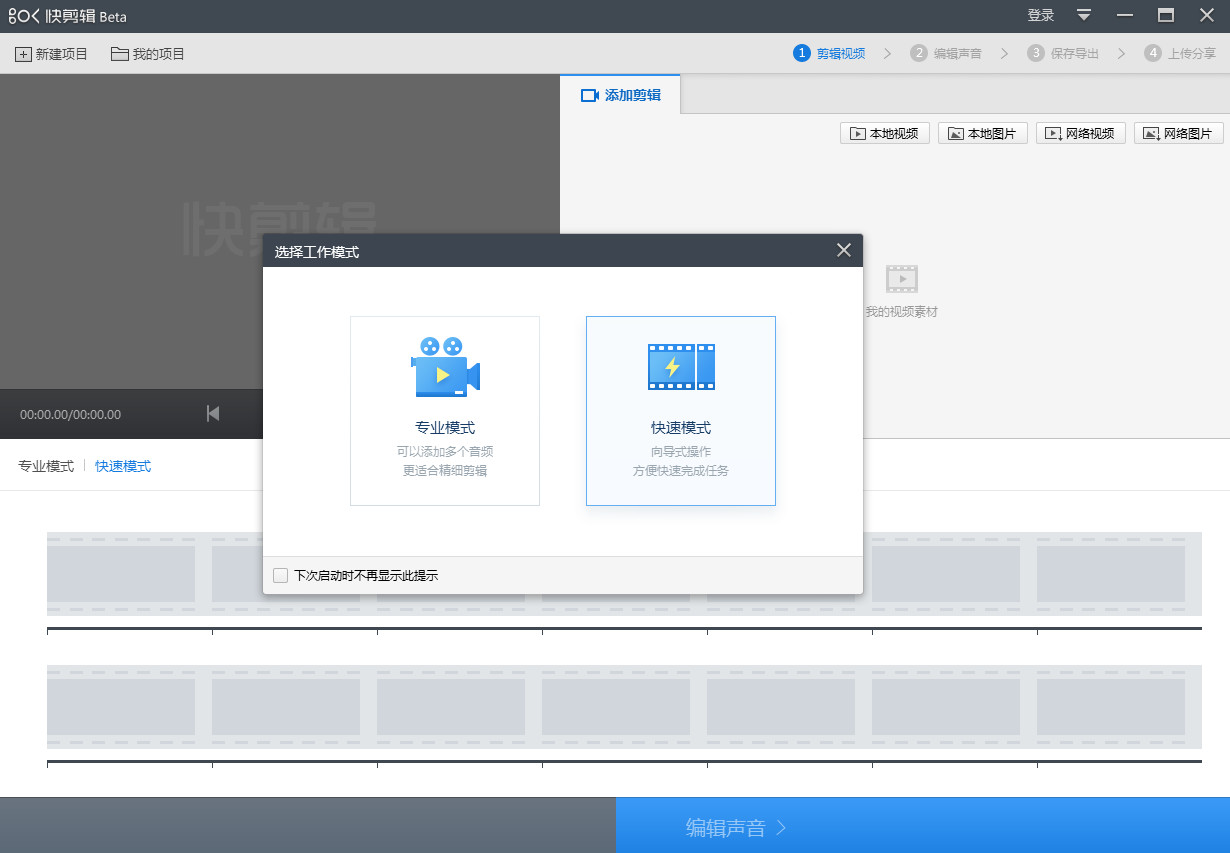Screen dimensions: 1230x853
Task: Check 下次启动时不再显示此提示 checkbox
Action: pyautogui.click(x=280, y=575)
